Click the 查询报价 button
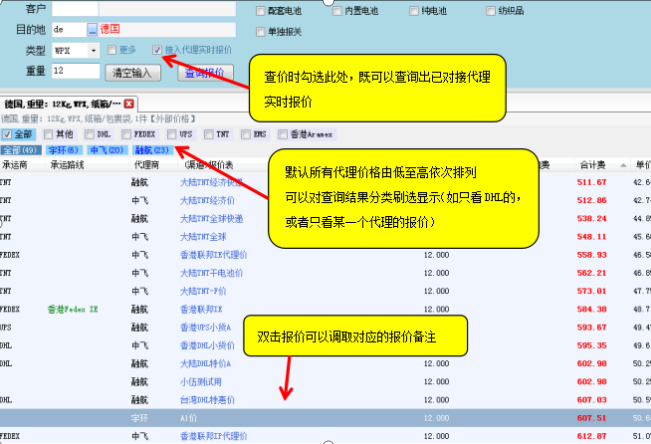This screenshot has width=651, height=444. click(204, 73)
